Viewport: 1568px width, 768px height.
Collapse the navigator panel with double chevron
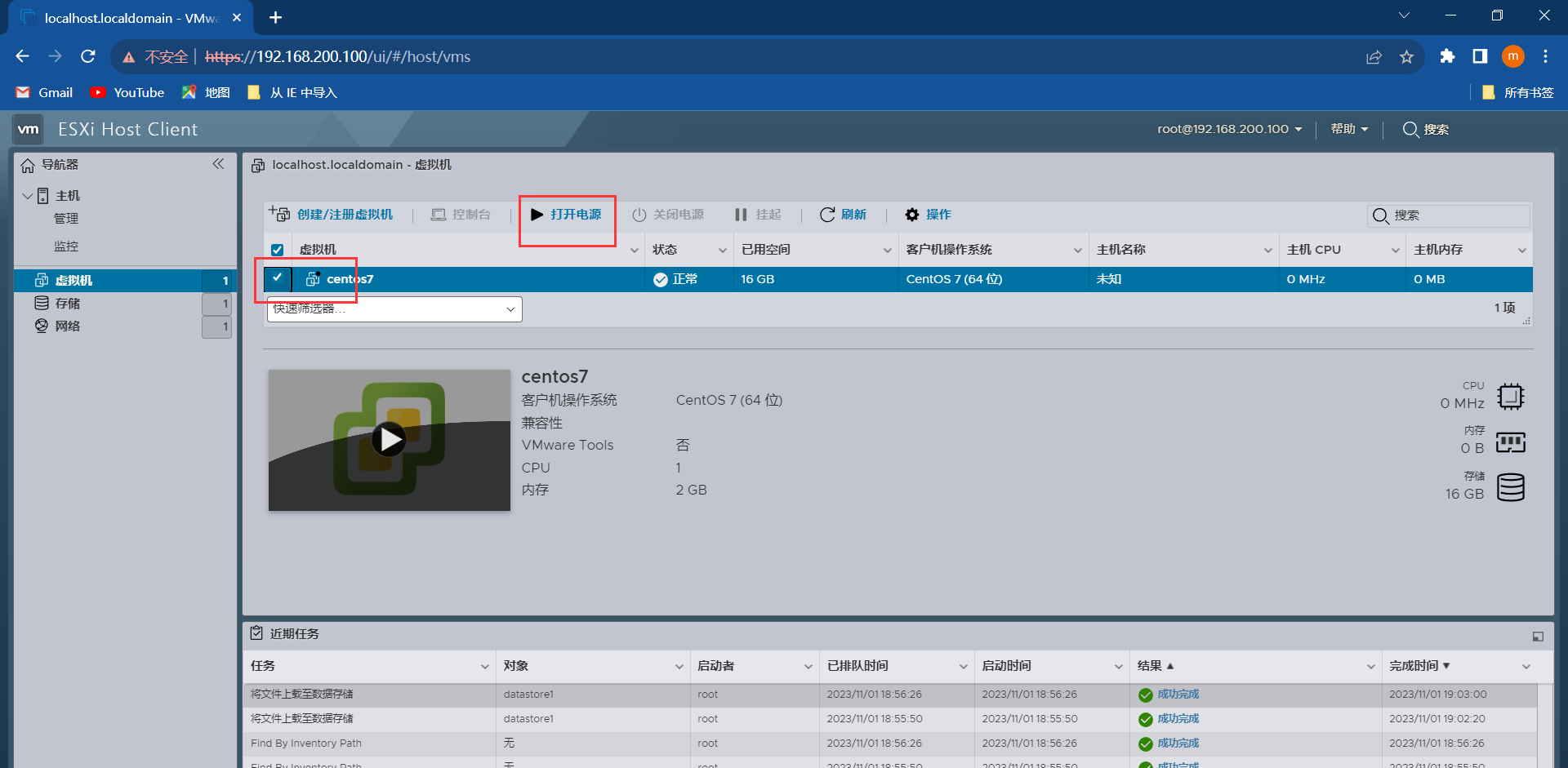pos(218,164)
